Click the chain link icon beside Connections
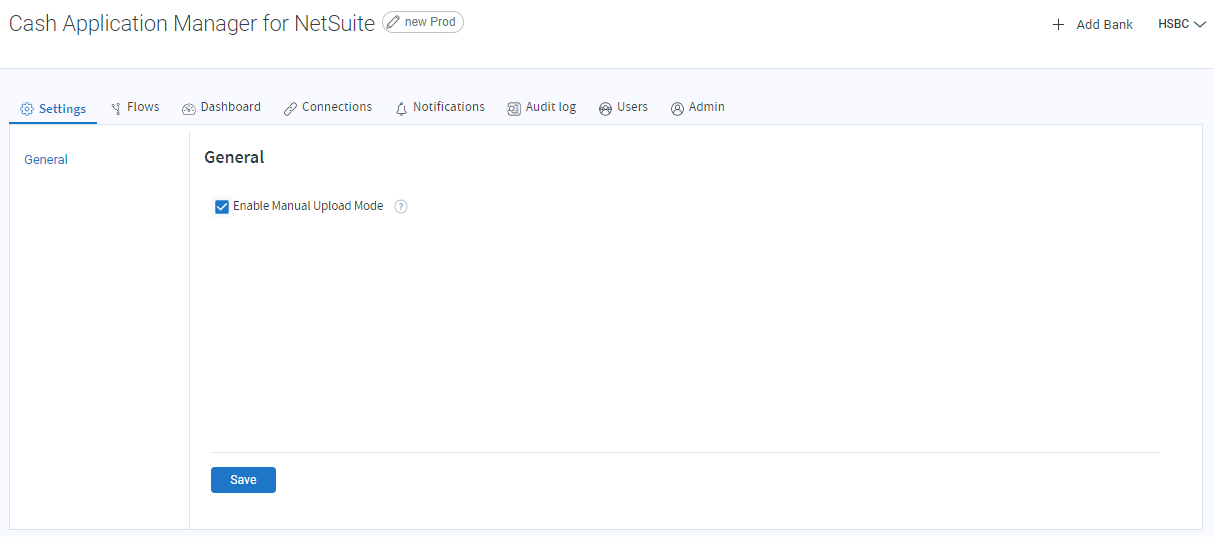Image resolution: width=1214 pixels, height=537 pixels. [290, 108]
